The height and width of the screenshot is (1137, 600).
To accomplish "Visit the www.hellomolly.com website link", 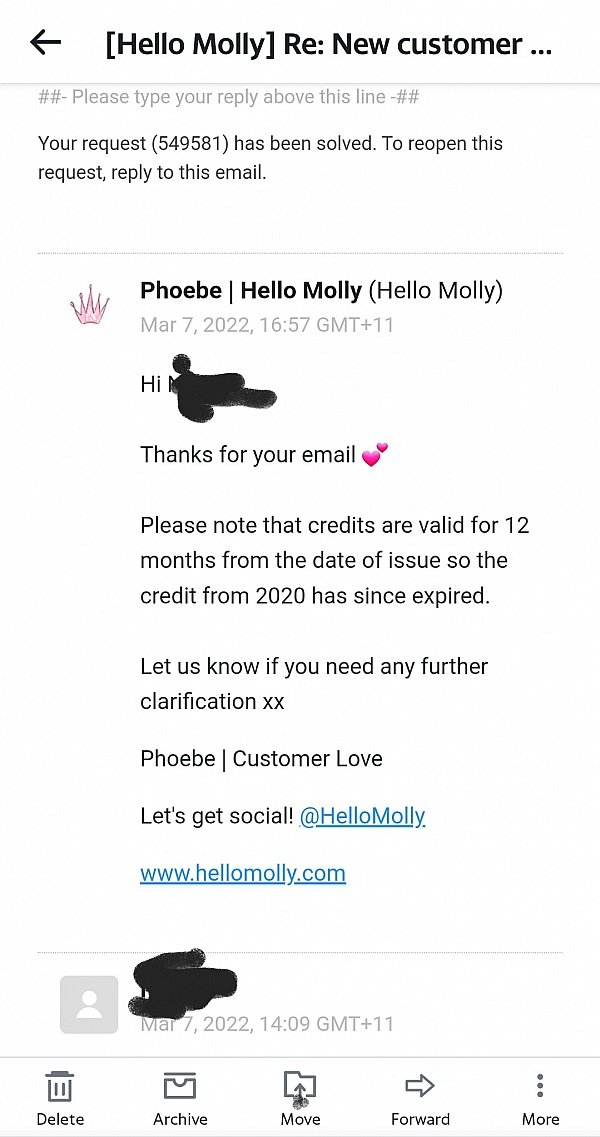I will [242, 873].
